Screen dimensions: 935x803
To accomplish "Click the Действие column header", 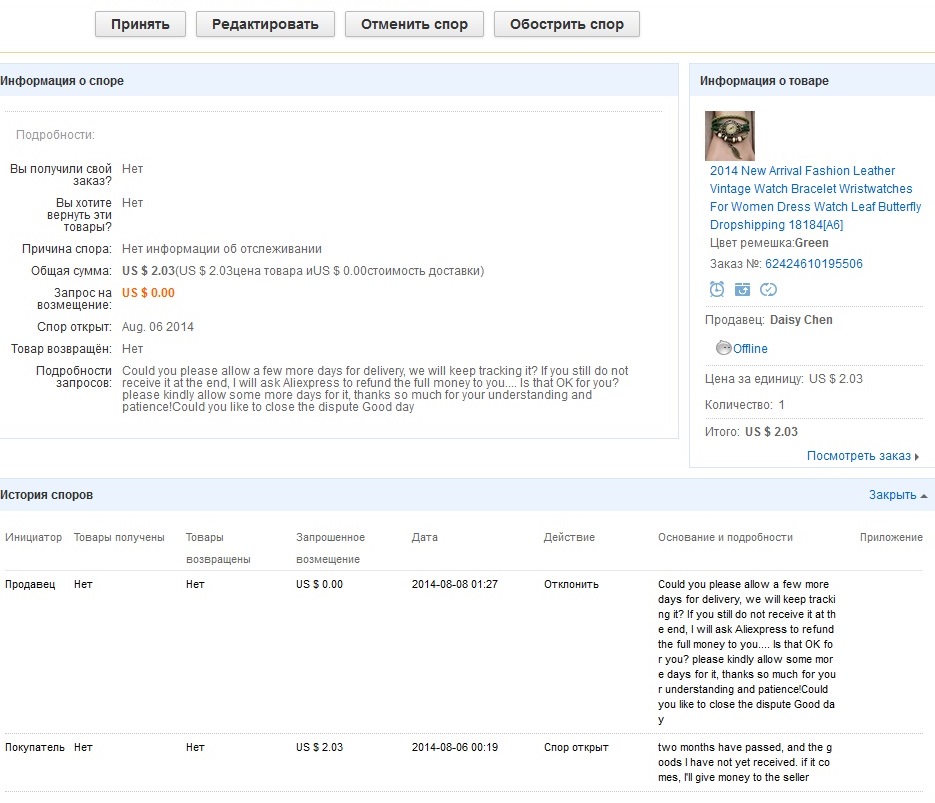I will (569, 537).
